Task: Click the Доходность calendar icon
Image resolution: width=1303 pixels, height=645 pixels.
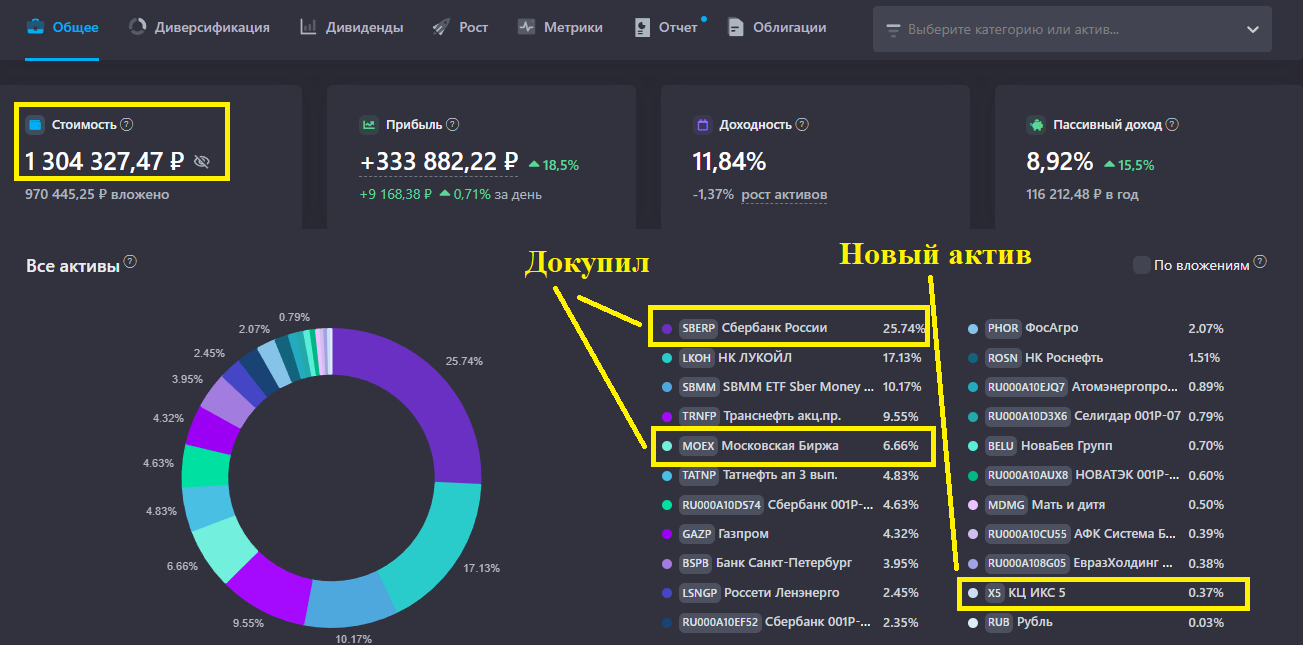Action: coord(702,125)
